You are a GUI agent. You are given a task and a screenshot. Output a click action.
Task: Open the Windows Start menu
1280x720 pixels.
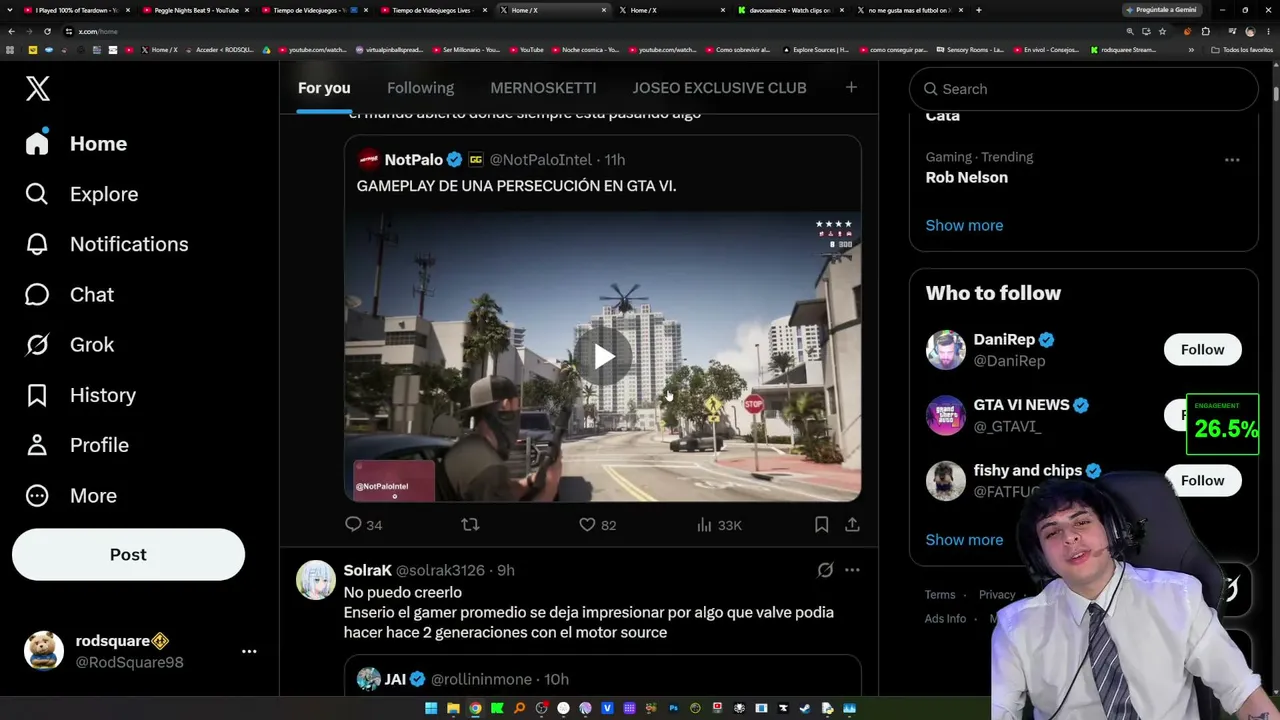pyautogui.click(x=431, y=709)
